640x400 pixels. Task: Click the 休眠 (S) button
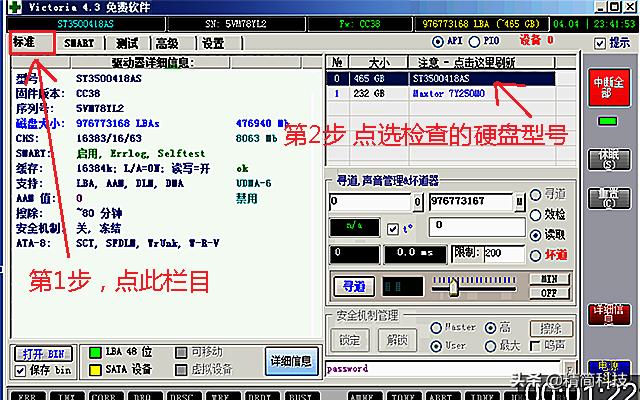click(609, 159)
